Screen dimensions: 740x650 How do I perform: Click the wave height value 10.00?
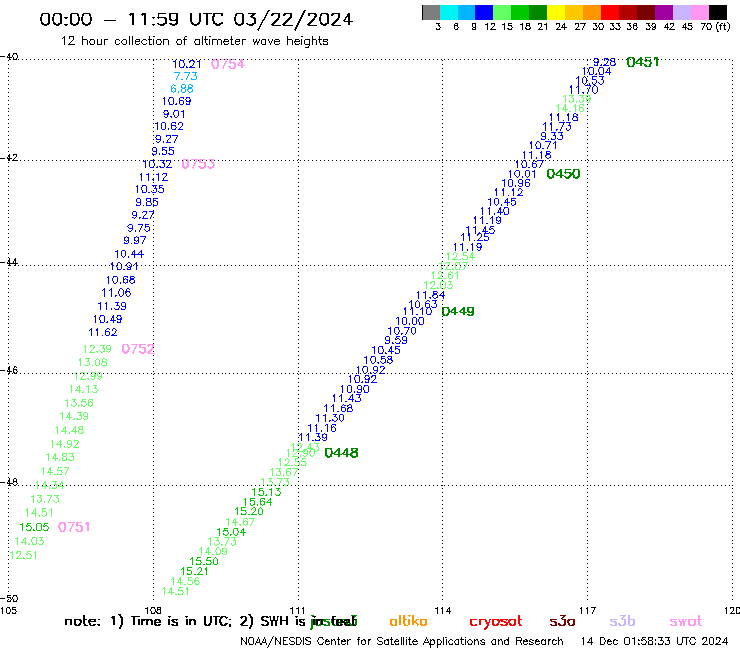(x=410, y=321)
